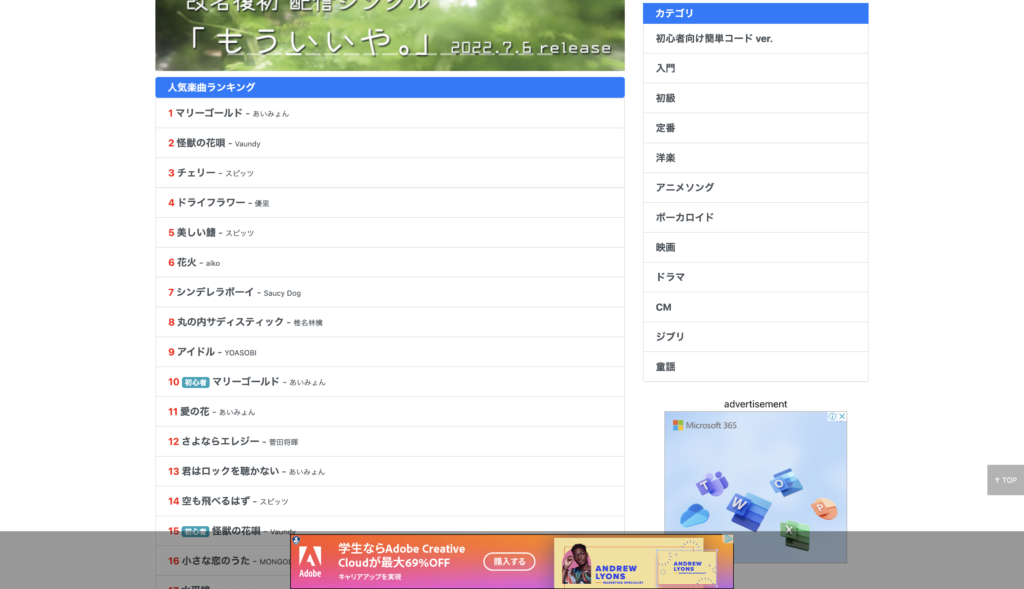Open 怪獣の花唄 by Vaundy at rank 2
This screenshot has width=1024, height=589.
coord(201,143)
